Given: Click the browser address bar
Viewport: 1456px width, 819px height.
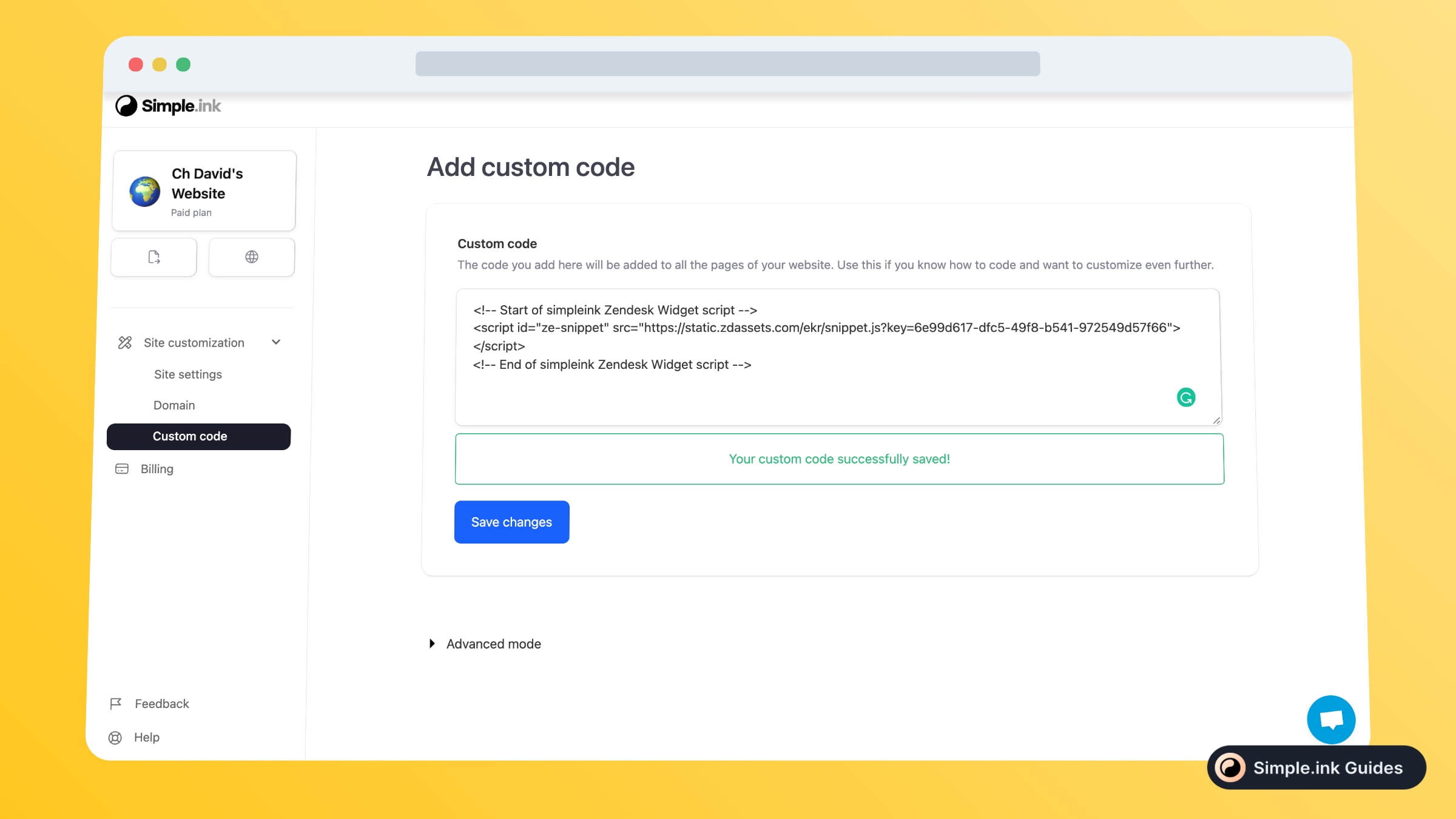Looking at the screenshot, I should pos(727,64).
